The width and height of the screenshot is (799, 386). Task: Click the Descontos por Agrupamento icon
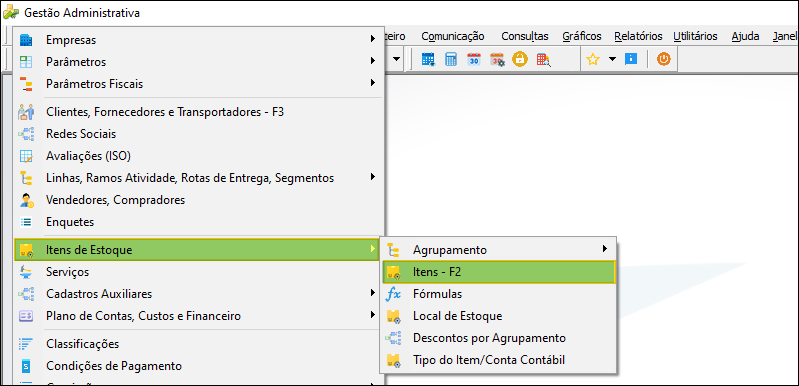[x=393, y=338]
